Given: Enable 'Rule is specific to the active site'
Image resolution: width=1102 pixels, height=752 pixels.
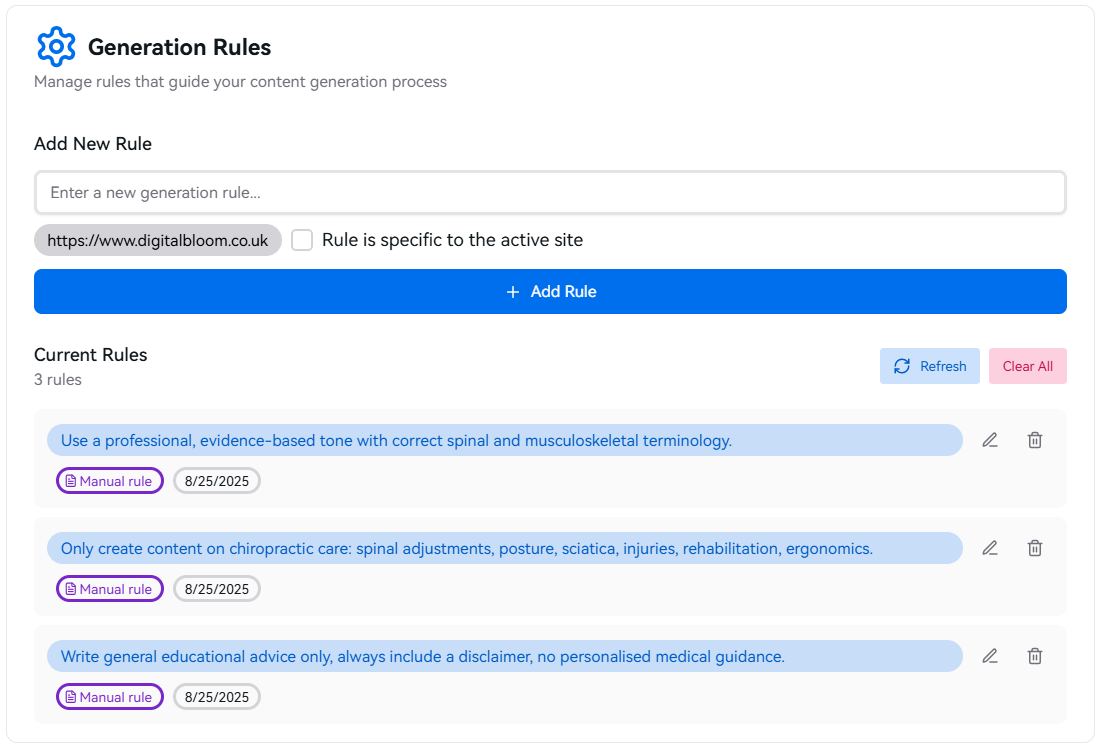Looking at the screenshot, I should click(x=302, y=240).
